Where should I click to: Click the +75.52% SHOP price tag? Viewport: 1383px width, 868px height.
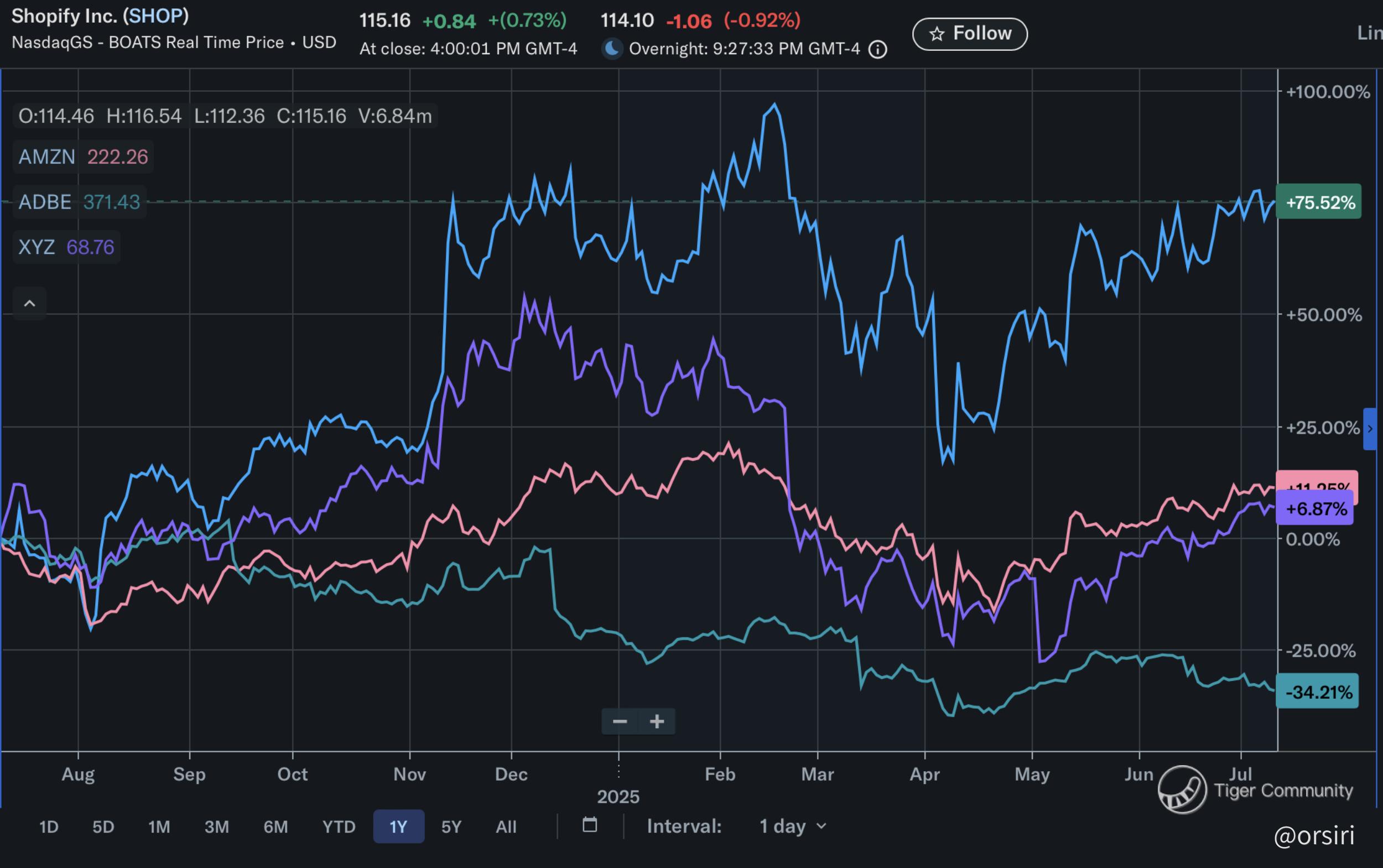coord(1318,202)
